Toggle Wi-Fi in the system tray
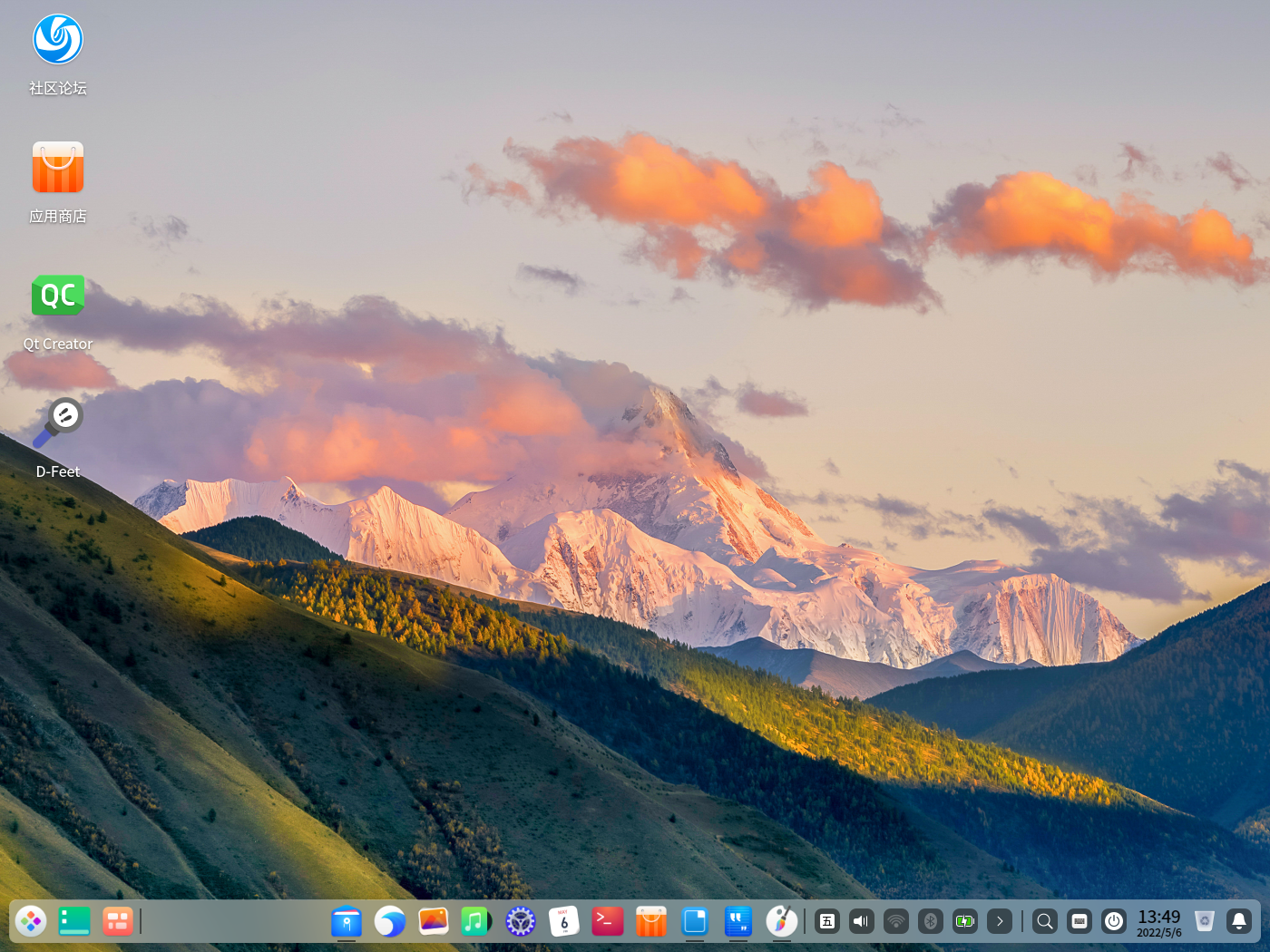Screen dimensions: 1270x952 [894, 921]
